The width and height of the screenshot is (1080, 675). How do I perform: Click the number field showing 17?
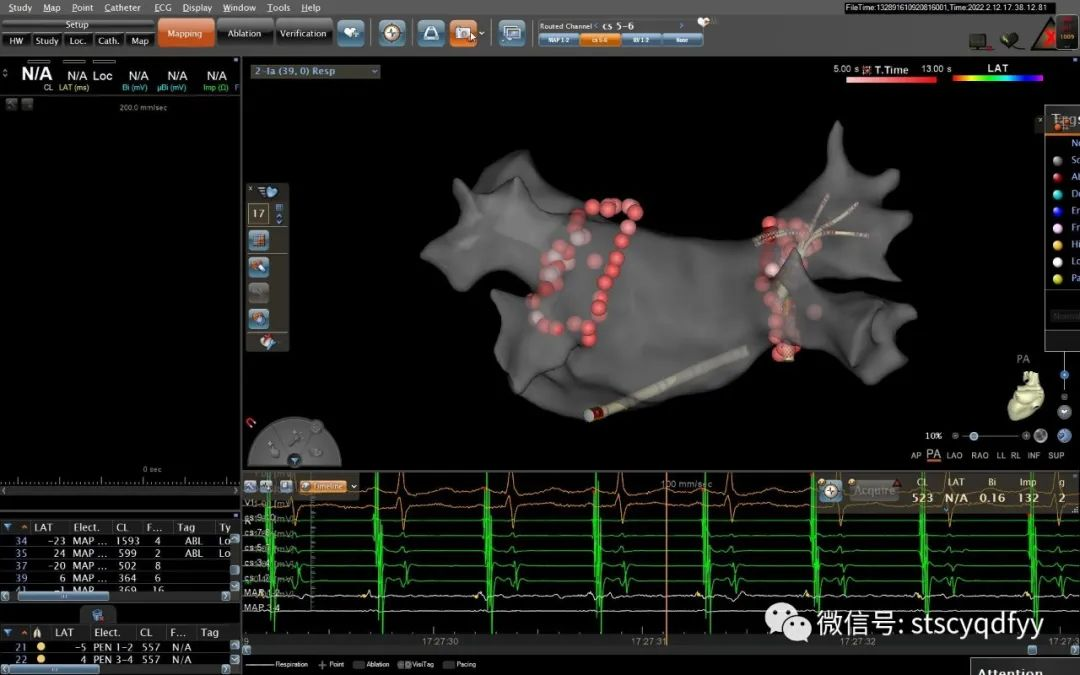(258, 214)
